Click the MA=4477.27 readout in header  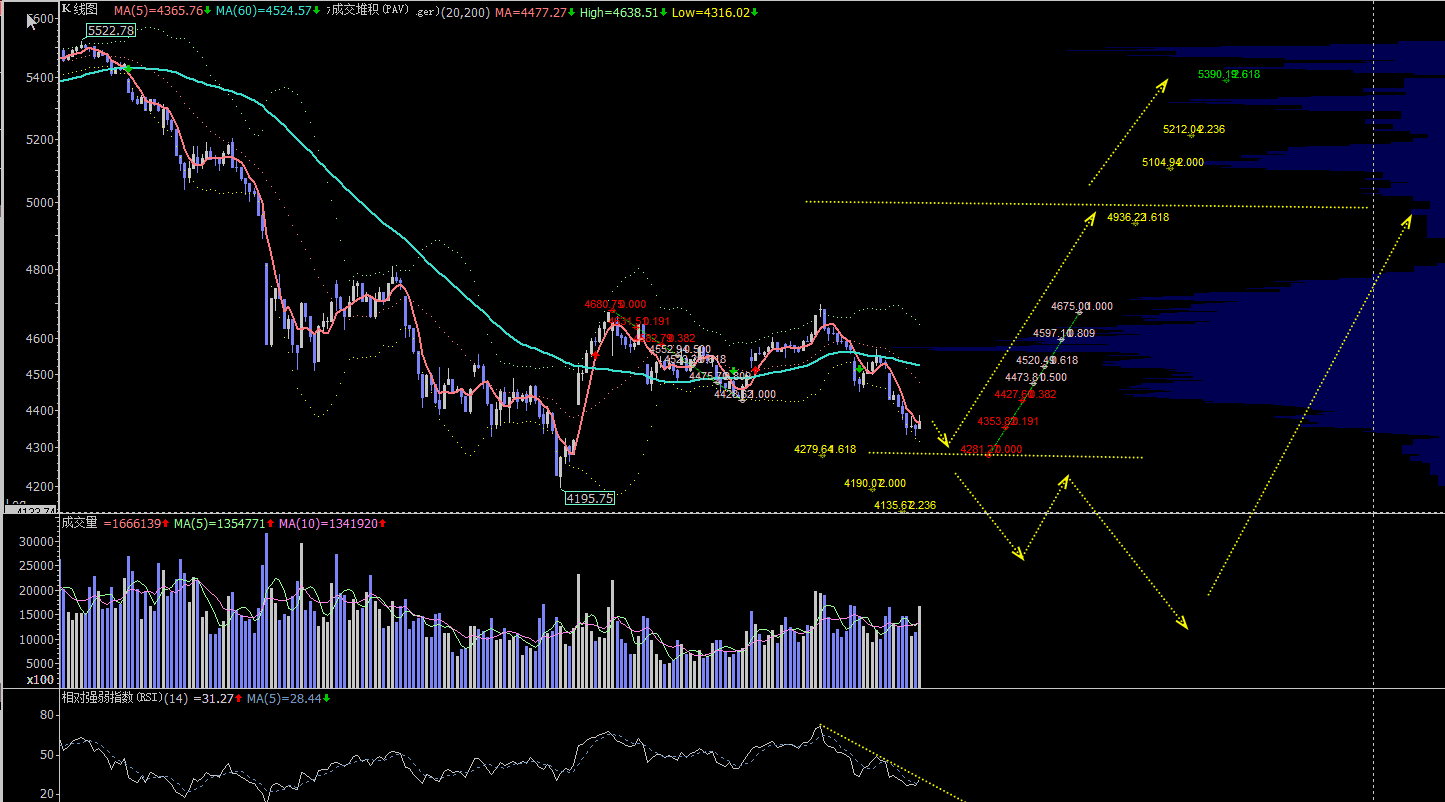tap(532, 12)
